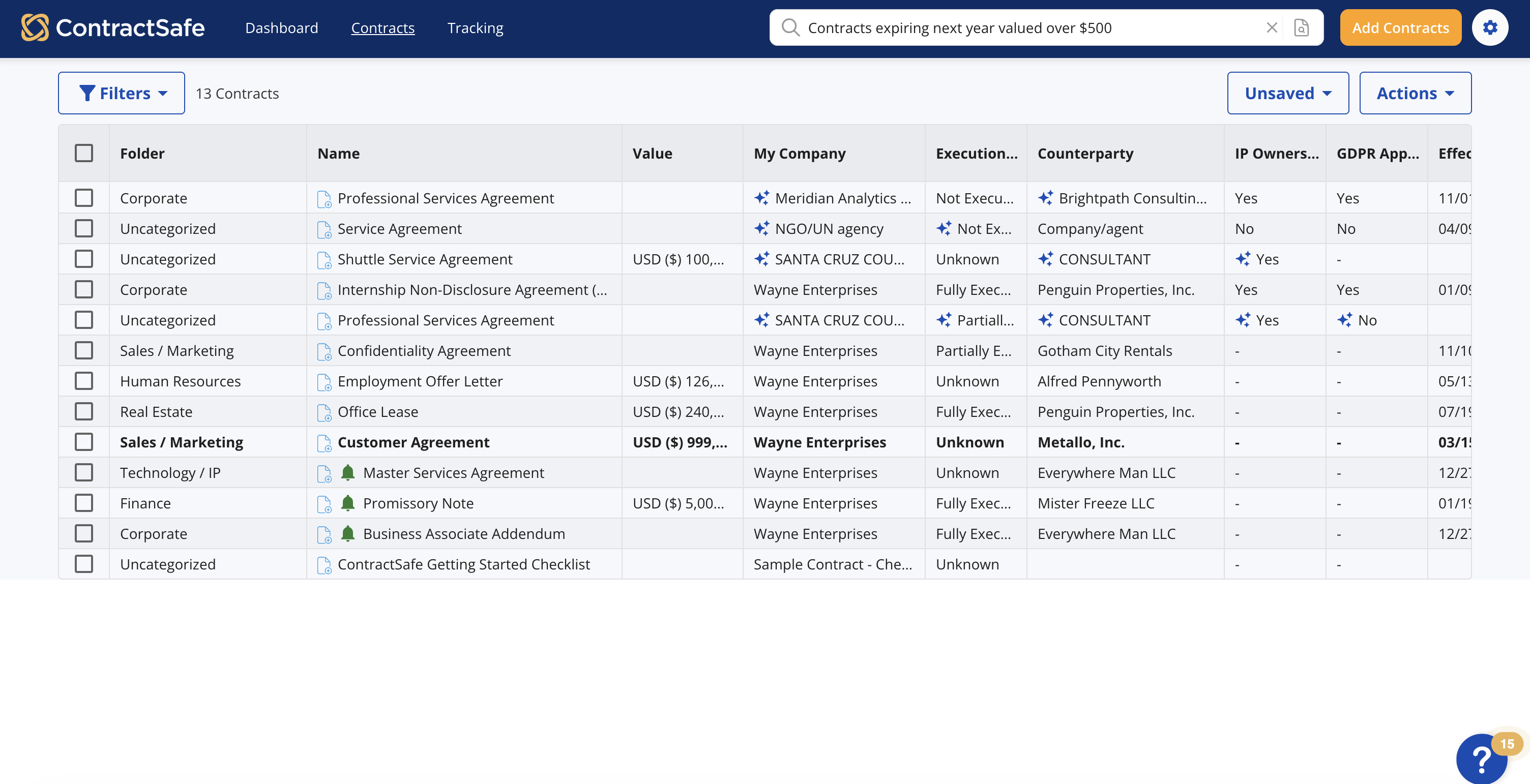Click bell icon on Business Associate Addendum
The width and height of the screenshot is (1530, 784).
(x=348, y=533)
